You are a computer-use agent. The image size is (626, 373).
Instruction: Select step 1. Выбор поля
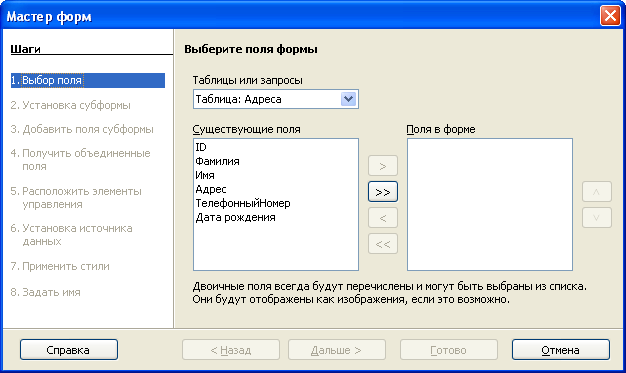[88, 80]
